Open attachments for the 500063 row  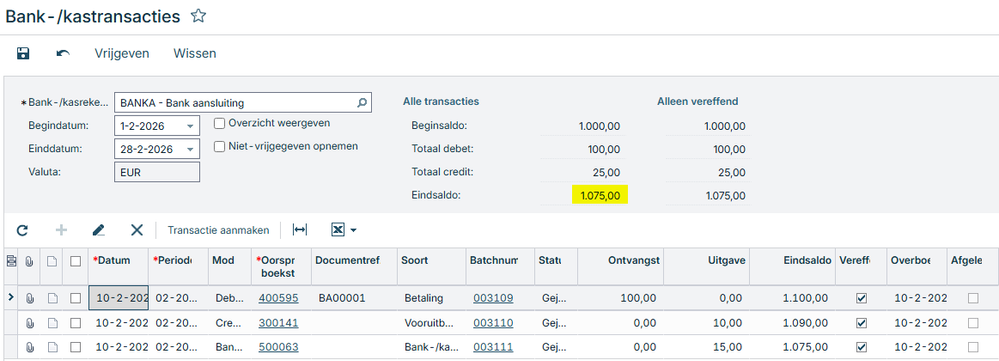[x=29, y=347]
